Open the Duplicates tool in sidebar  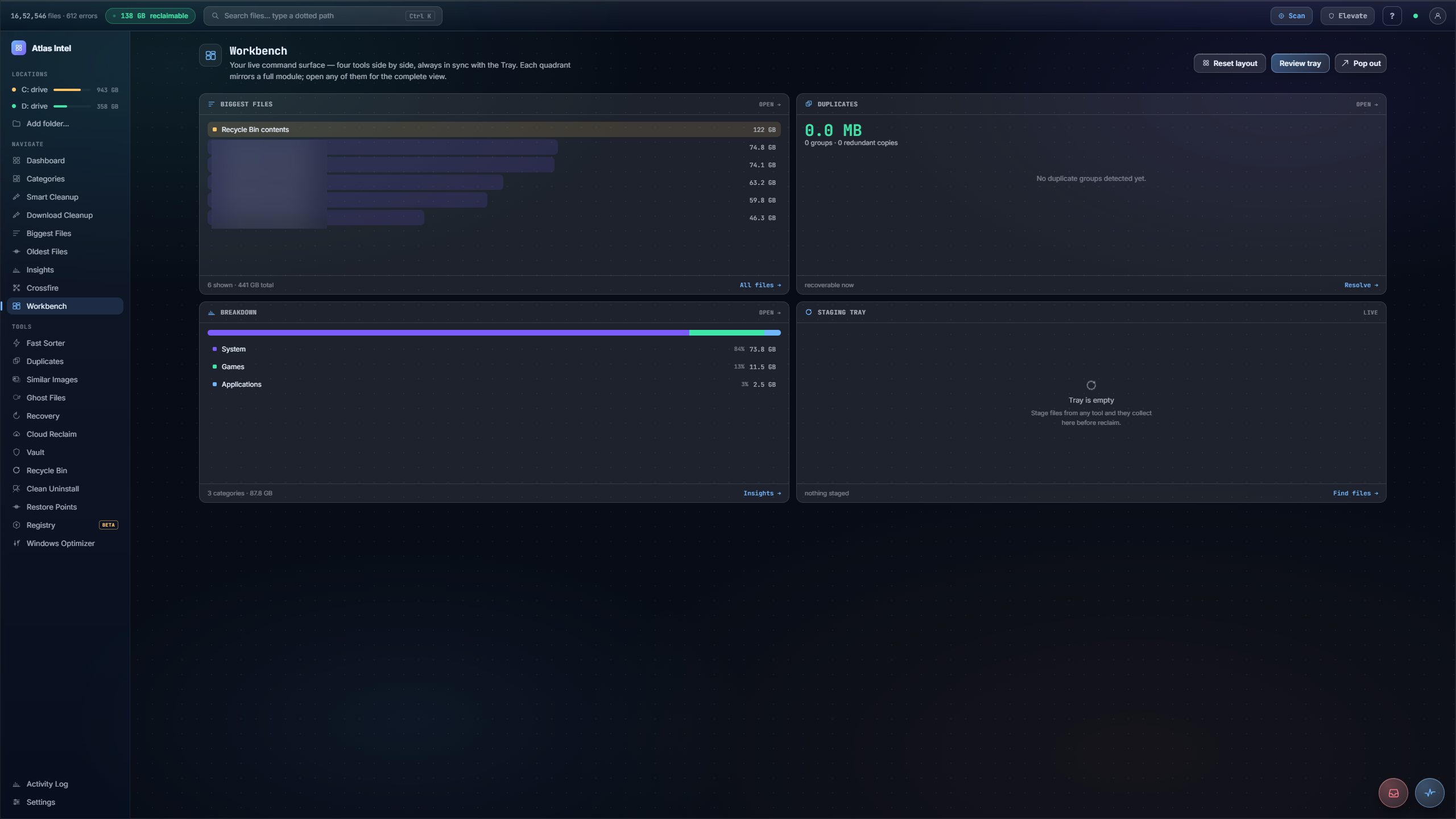point(65,361)
